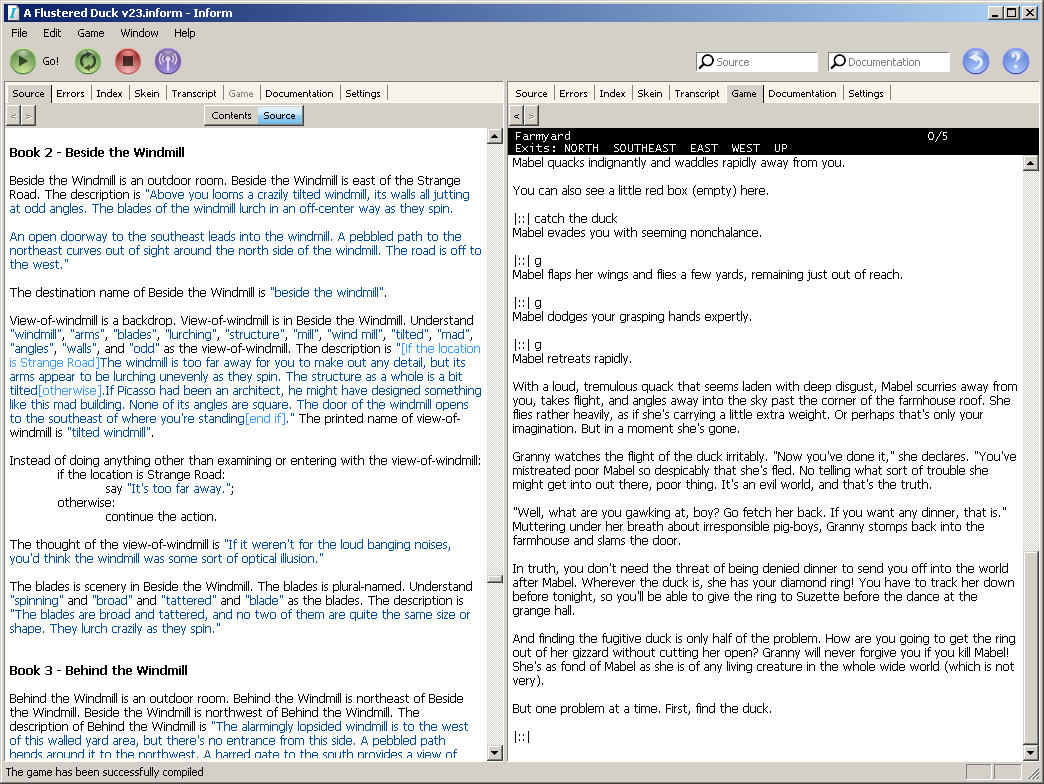Open the Window menu
Screen dimensions: 1044x784
click(139, 33)
